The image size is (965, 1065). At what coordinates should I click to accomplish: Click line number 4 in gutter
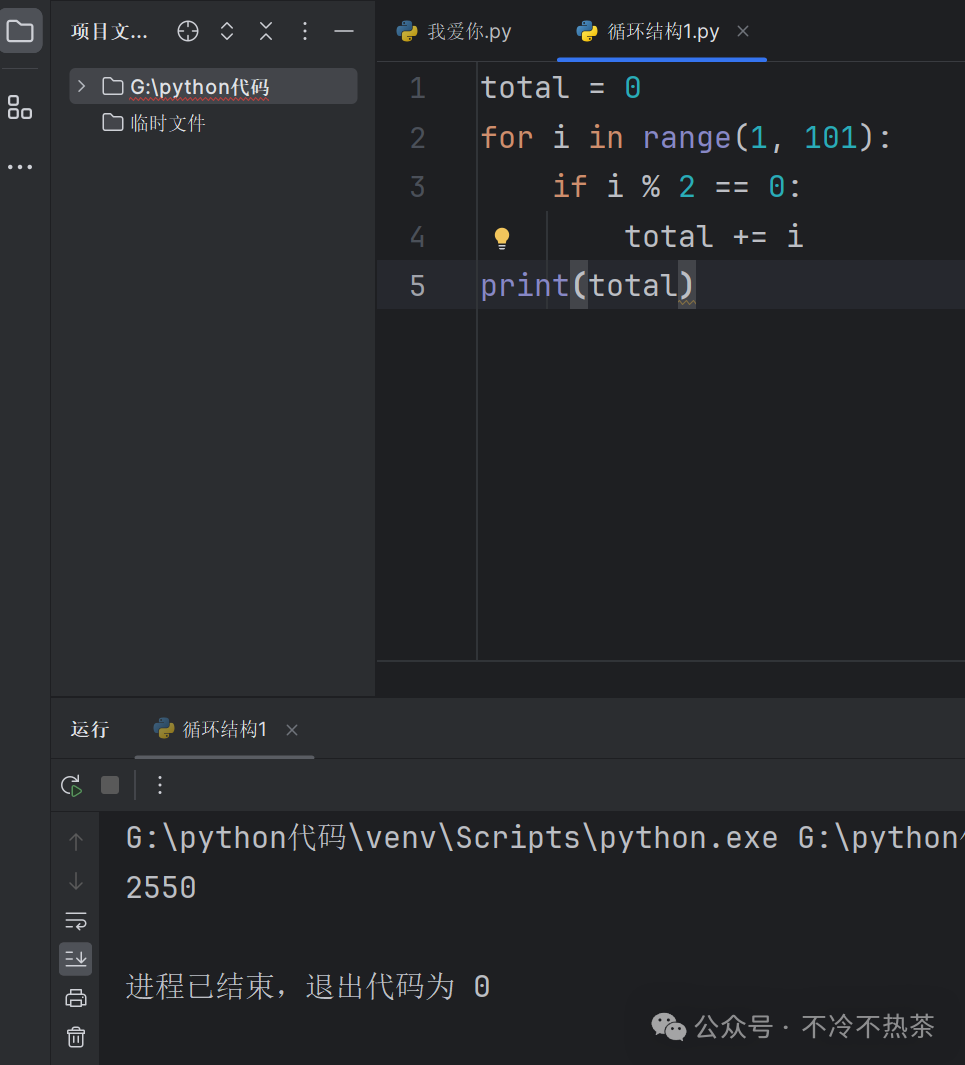pos(418,237)
